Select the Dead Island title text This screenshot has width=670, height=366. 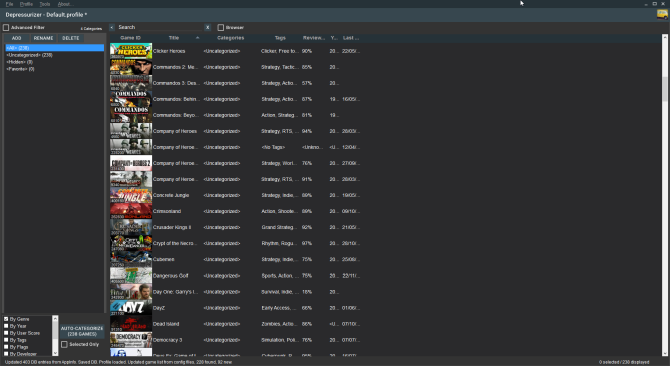pos(166,324)
